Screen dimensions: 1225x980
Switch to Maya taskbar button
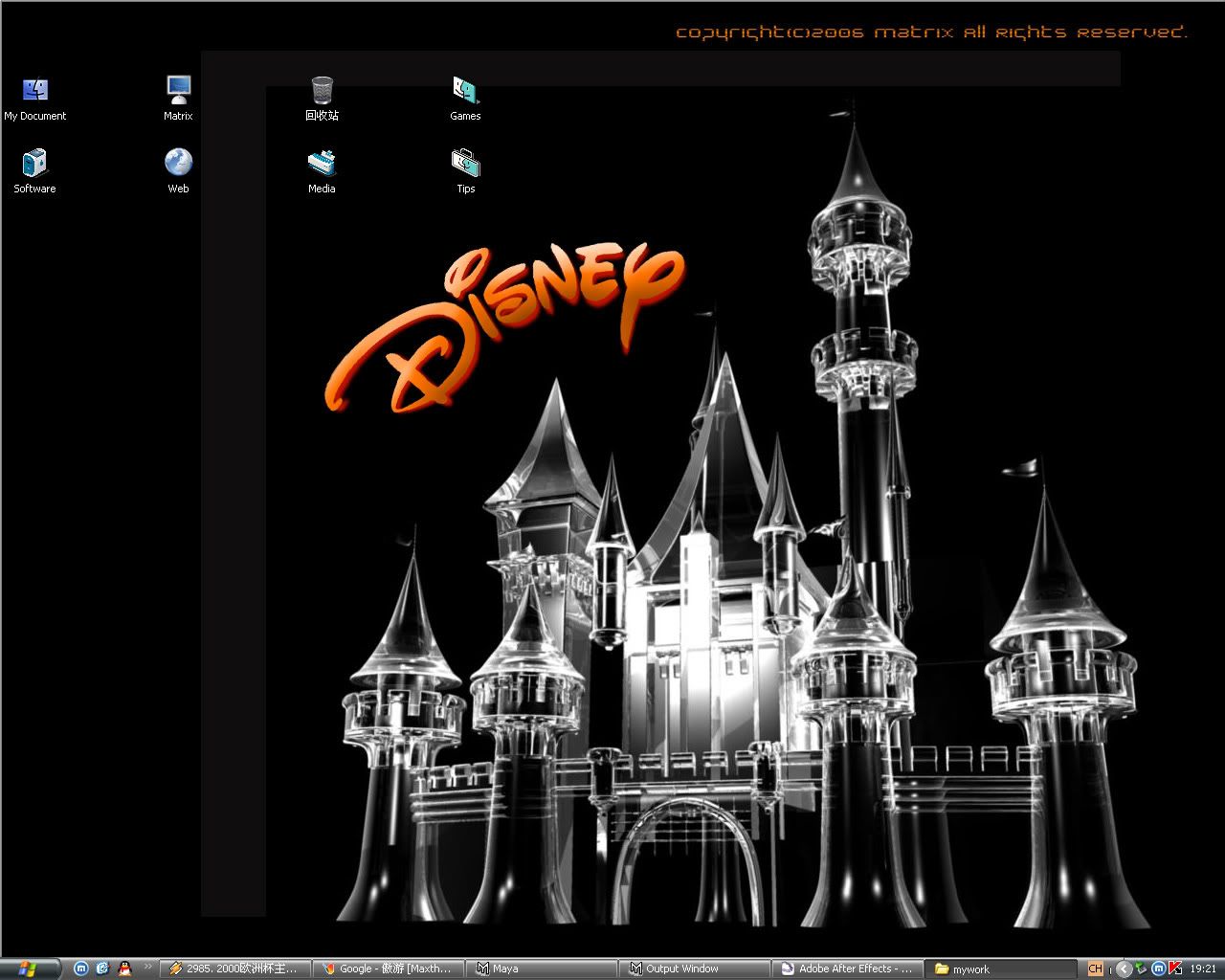pyautogui.click(x=542, y=969)
